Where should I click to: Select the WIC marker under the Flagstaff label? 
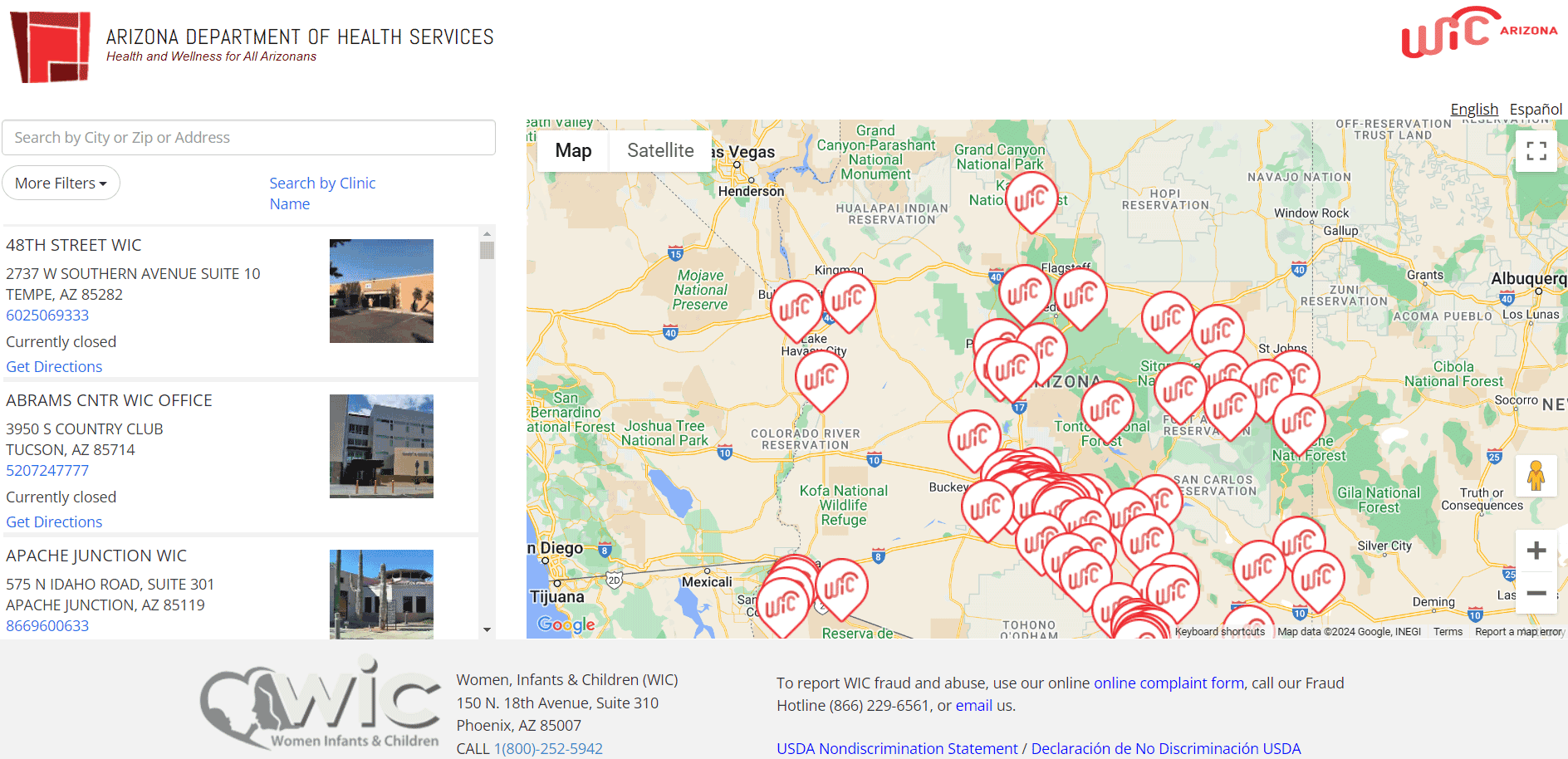1080,296
